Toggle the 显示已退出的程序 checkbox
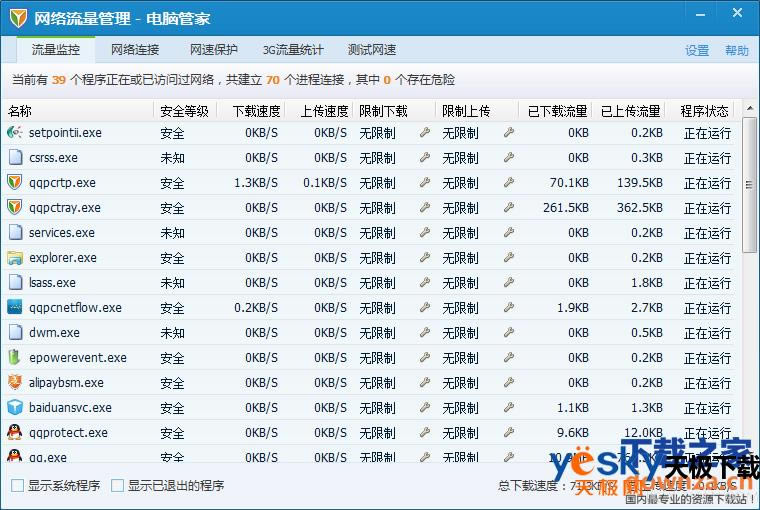The image size is (760, 510). (x=117, y=486)
